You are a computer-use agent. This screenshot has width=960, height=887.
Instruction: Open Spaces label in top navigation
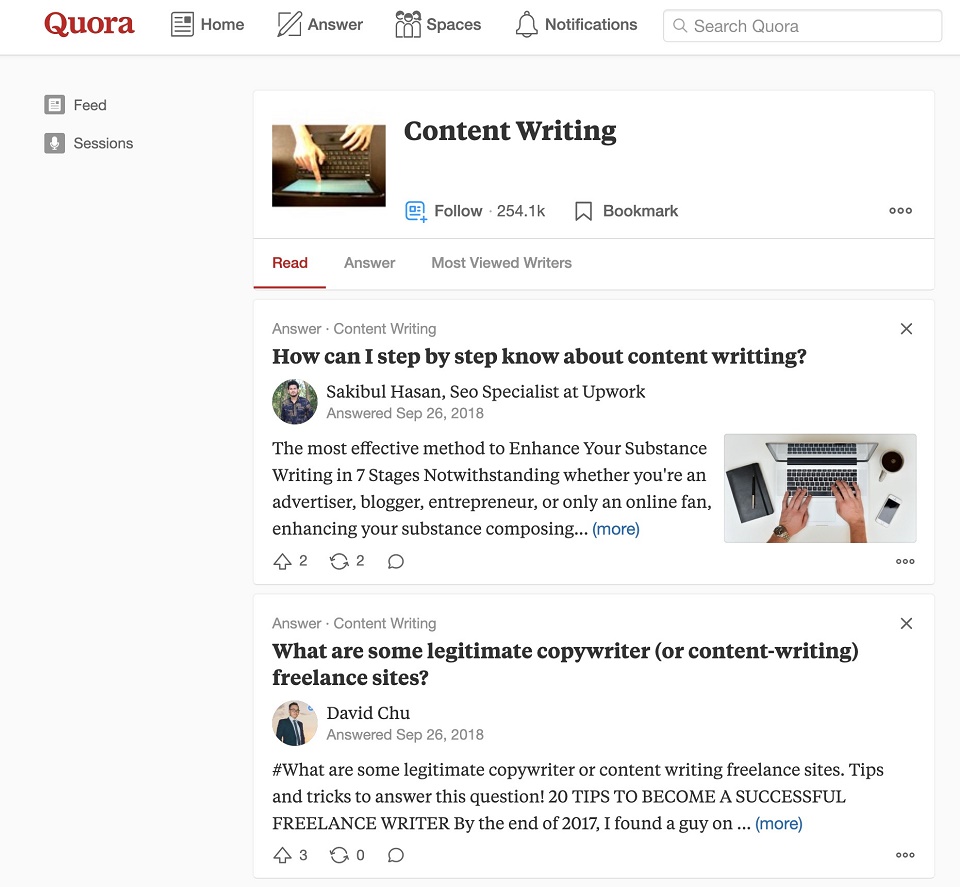click(454, 24)
